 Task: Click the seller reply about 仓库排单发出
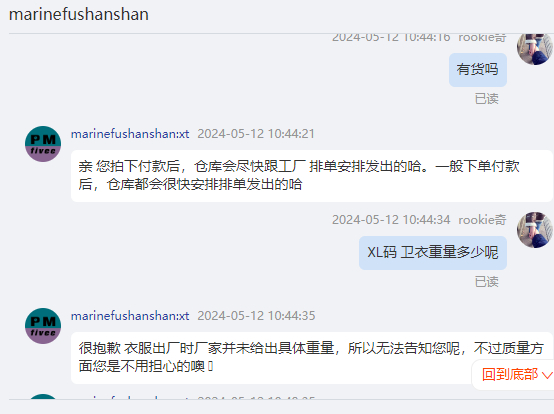click(312, 176)
